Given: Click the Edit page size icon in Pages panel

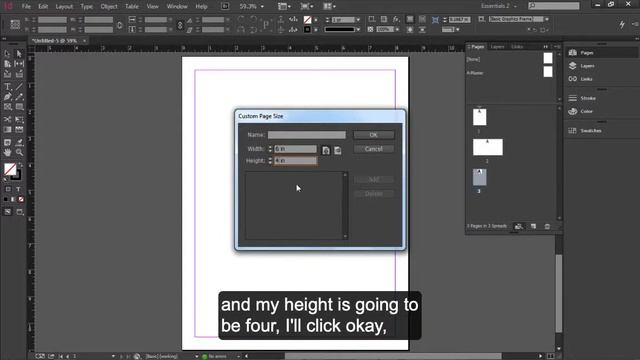Looking at the screenshot, I should [518, 227].
